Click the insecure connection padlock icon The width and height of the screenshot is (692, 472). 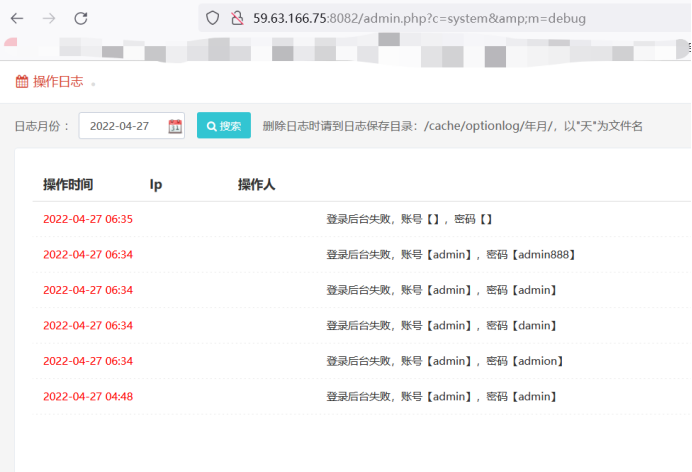click(x=236, y=18)
